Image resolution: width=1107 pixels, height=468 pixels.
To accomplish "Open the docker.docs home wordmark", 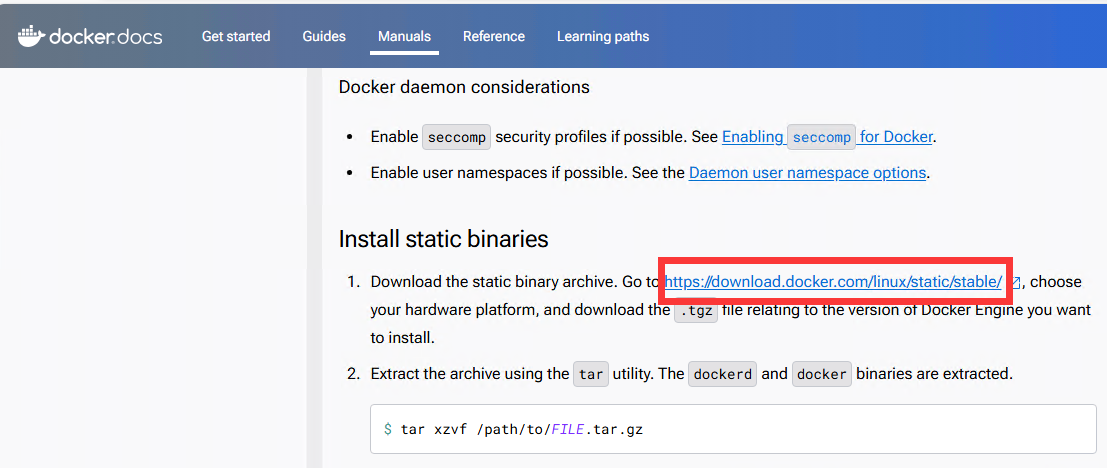I will [106, 37].
